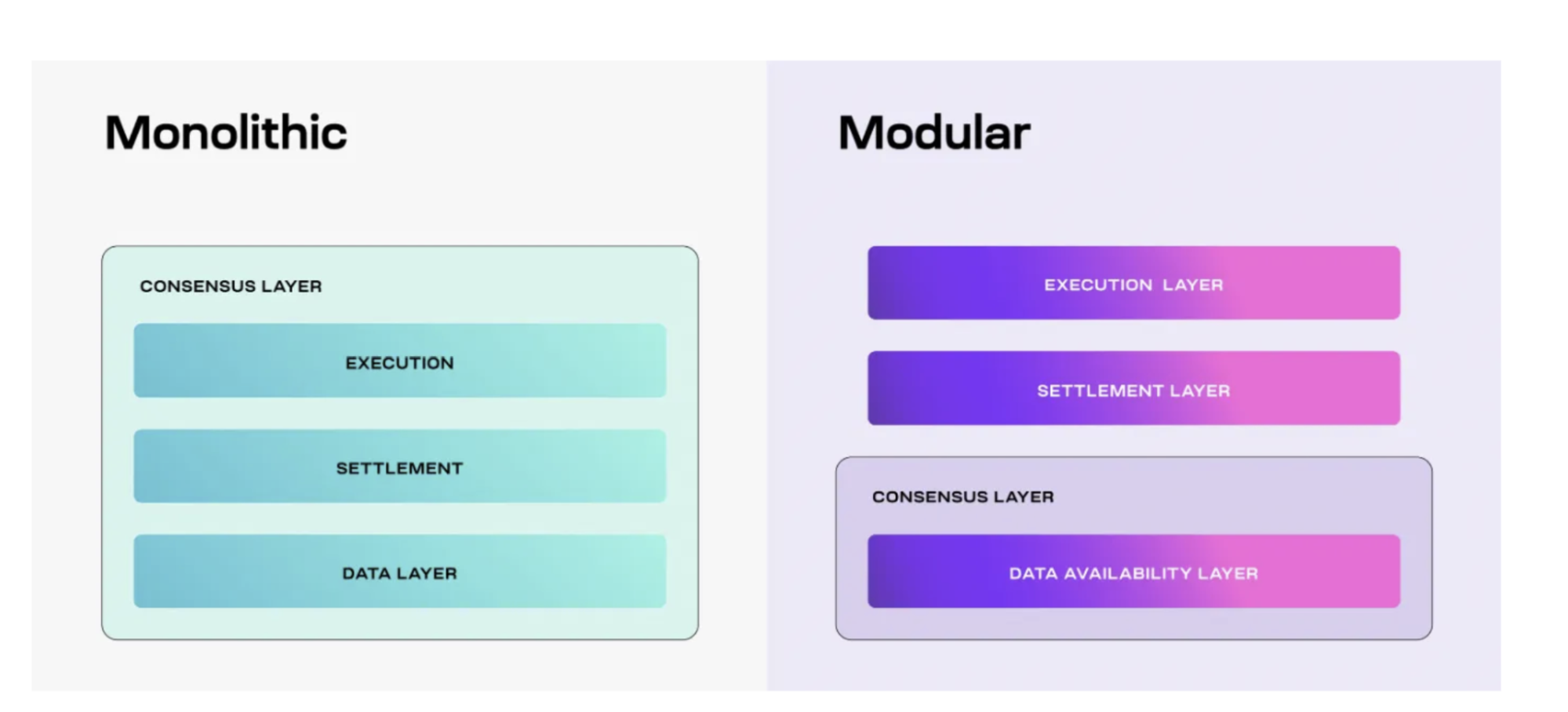
Task: Click the Monolithic heading
Action: 226,133
